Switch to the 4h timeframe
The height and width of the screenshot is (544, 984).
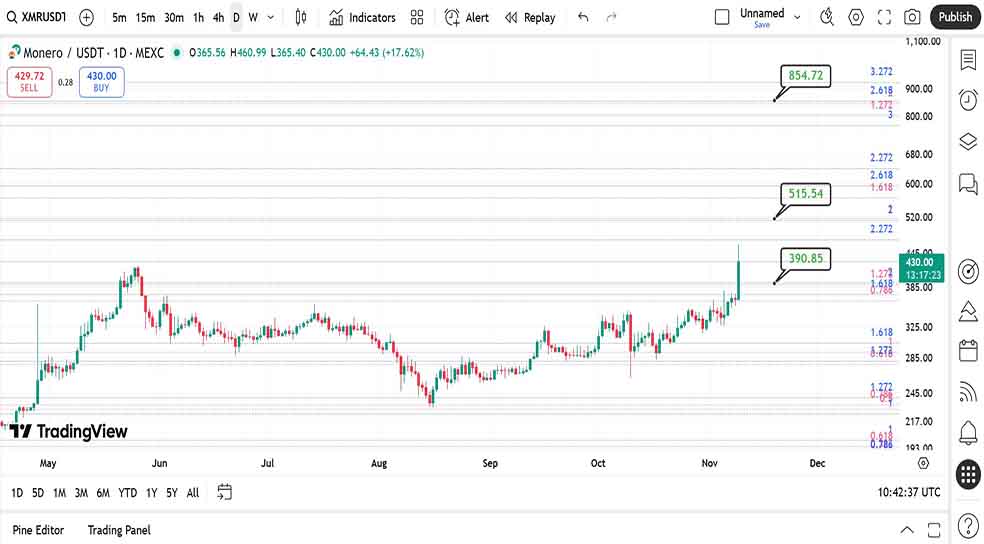218,17
